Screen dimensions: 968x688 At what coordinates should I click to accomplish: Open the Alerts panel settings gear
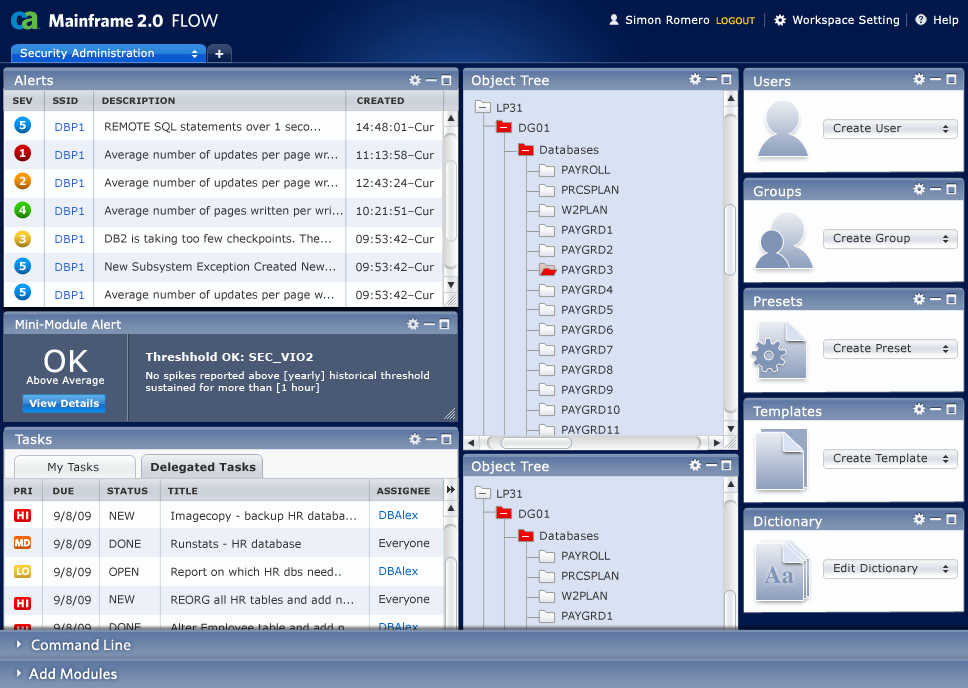(415, 80)
